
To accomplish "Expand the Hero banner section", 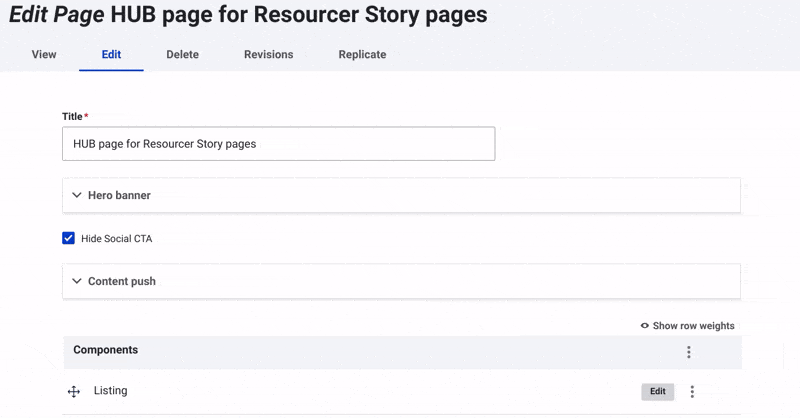I will (x=401, y=195).
